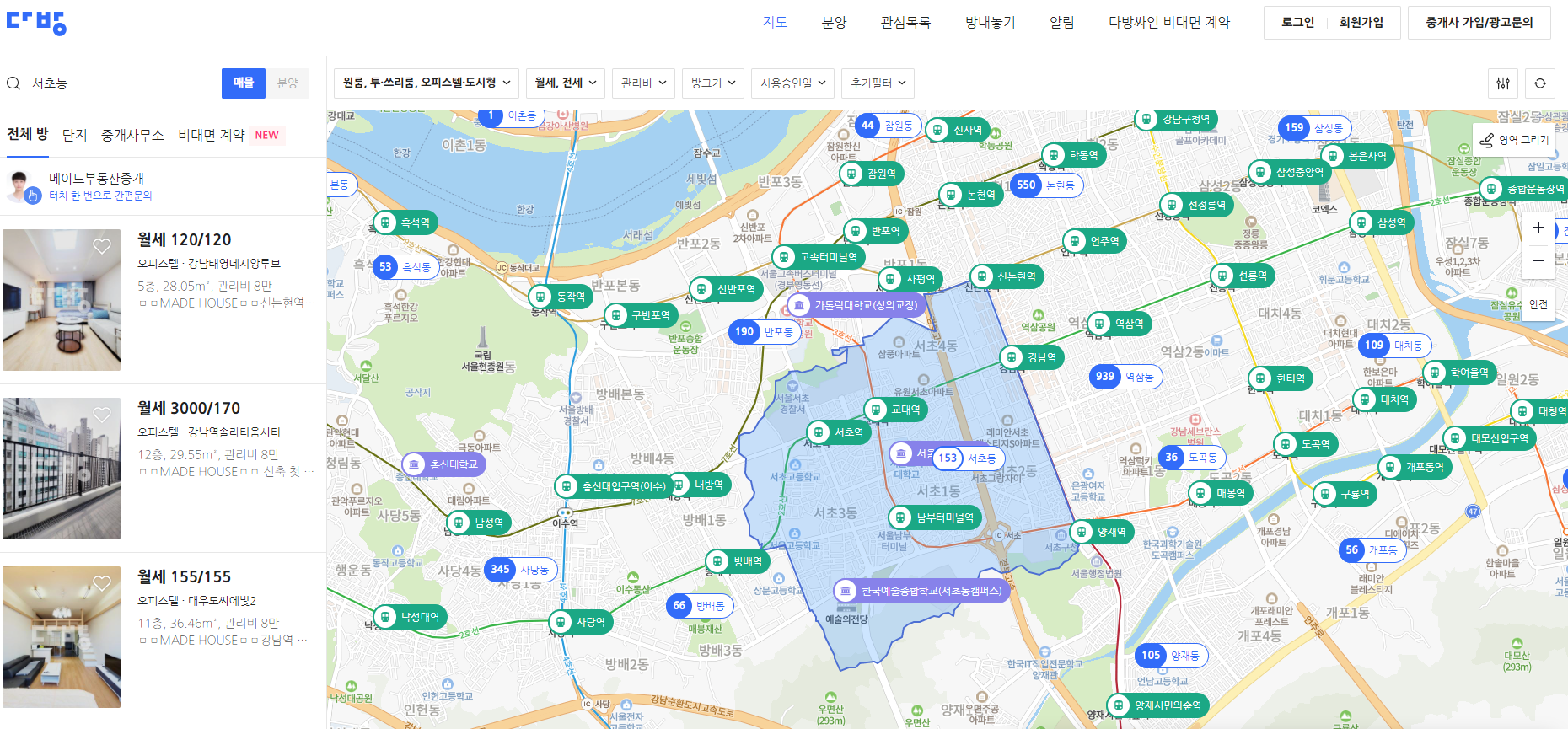Open the 방크기 filter dropdown
The image size is (1568, 729).
click(x=713, y=83)
